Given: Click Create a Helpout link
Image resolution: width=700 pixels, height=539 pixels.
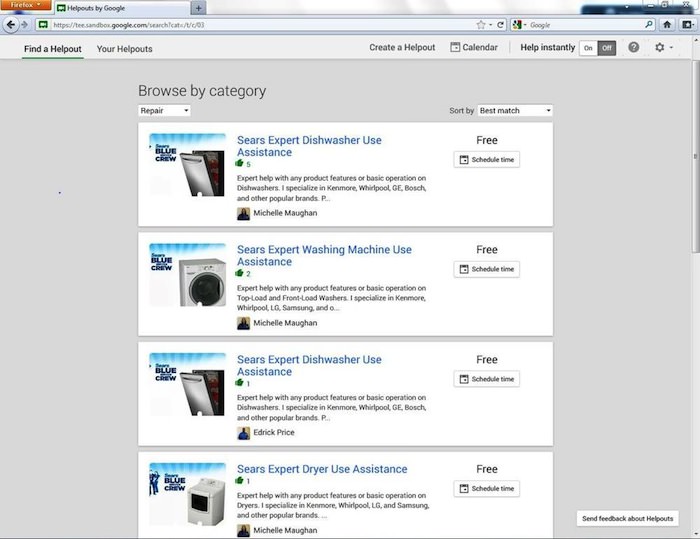Looking at the screenshot, I should pyautogui.click(x=402, y=47).
